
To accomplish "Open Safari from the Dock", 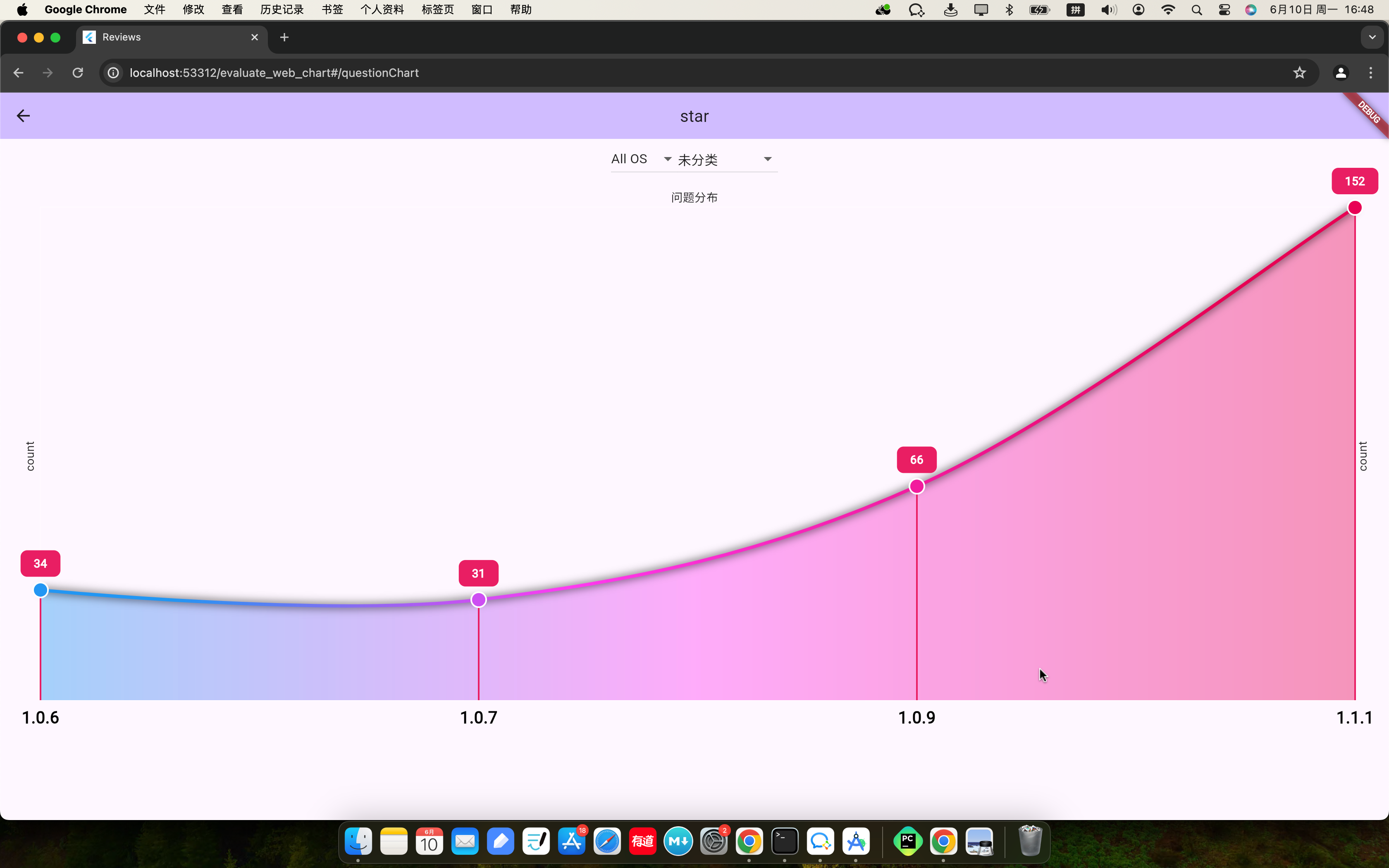I will click(x=607, y=842).
